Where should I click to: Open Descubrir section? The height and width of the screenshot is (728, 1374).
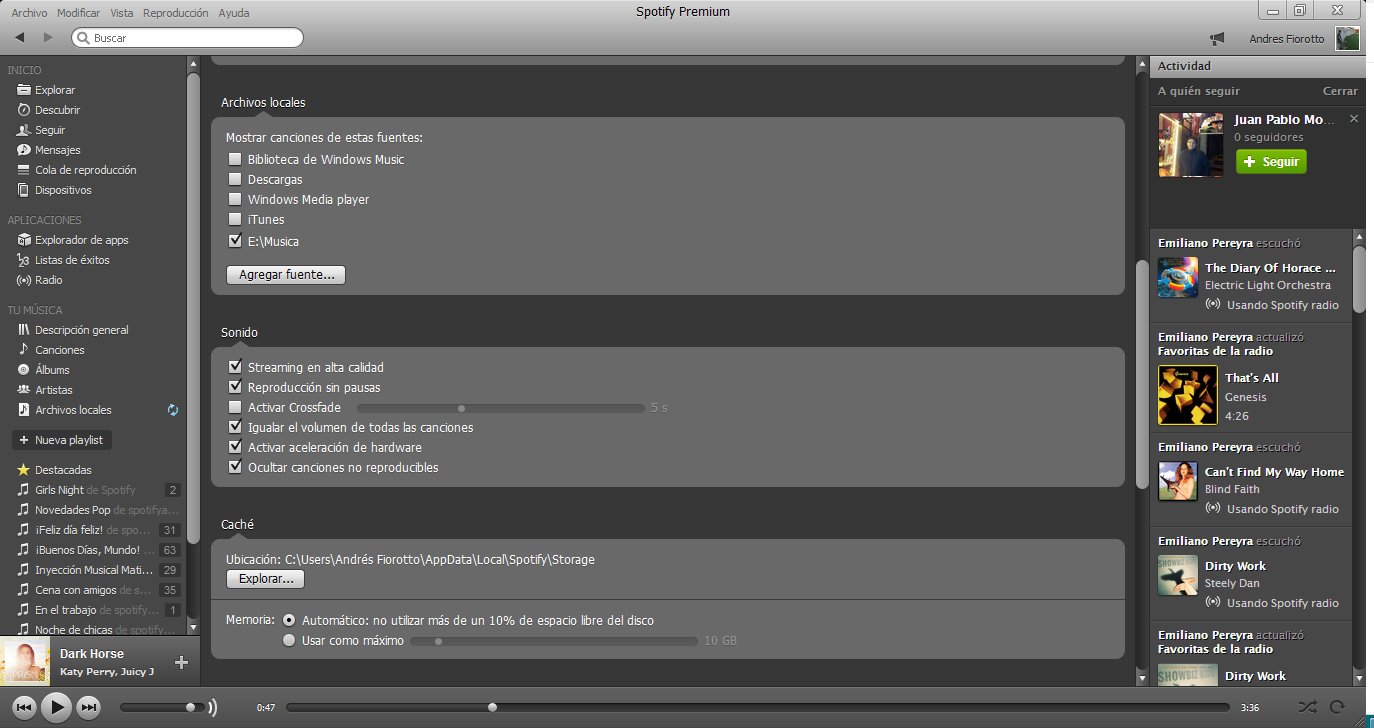tap(57, 110)
